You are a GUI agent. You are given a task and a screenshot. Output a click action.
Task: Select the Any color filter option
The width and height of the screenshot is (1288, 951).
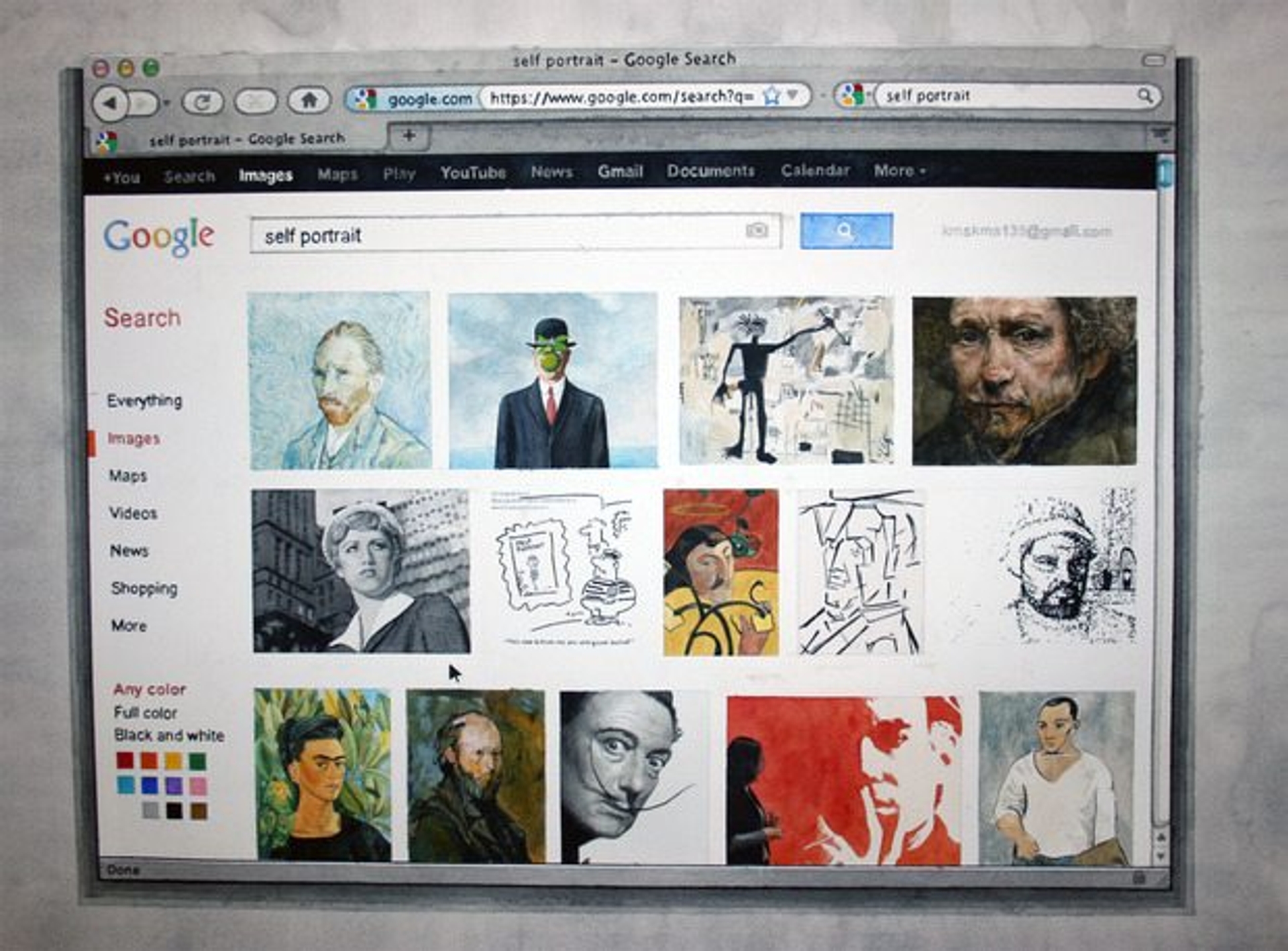pyautogui.click(x=150, y=689)
